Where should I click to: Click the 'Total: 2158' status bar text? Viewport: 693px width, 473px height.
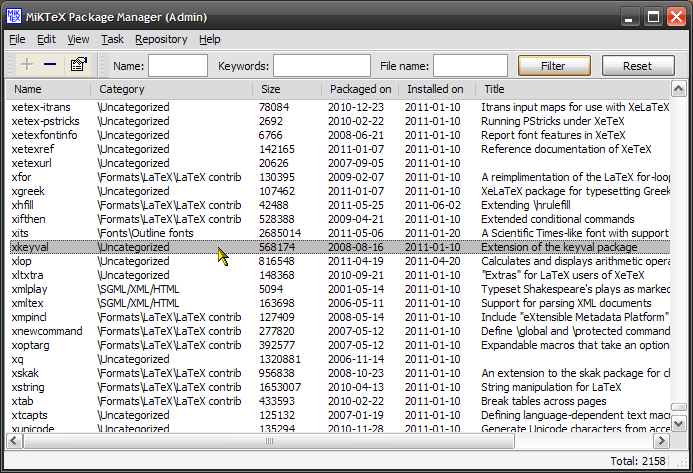[x=638, y=461]
